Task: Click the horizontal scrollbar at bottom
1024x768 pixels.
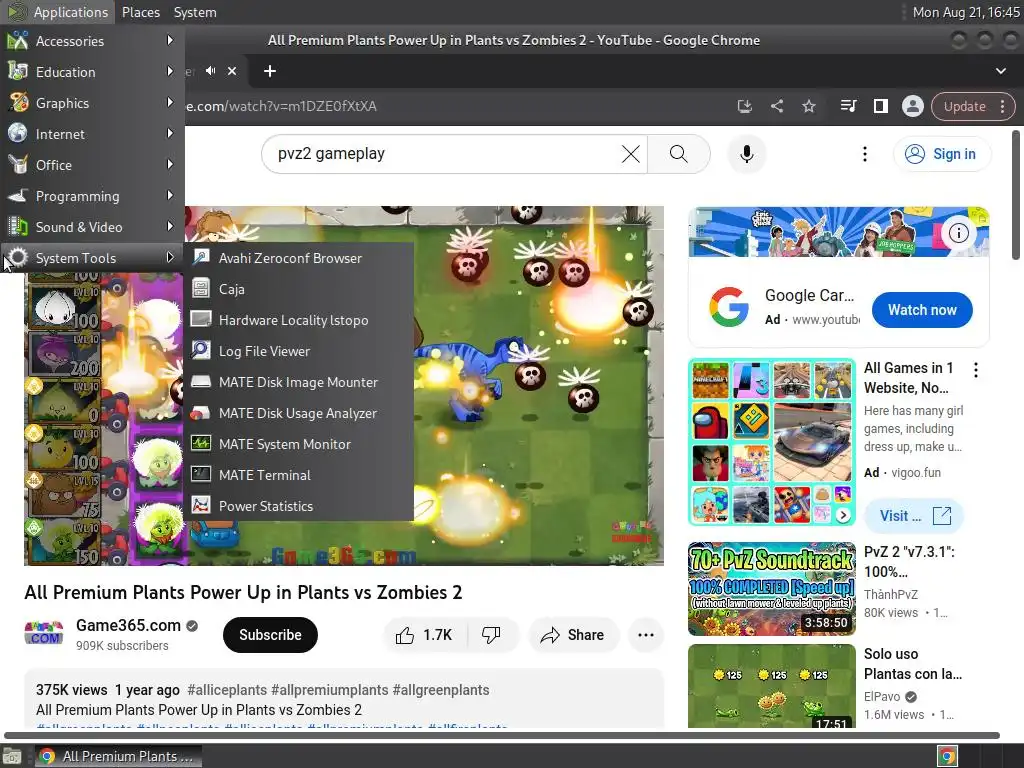Action: pyautogui.click(x=502, y=735)
